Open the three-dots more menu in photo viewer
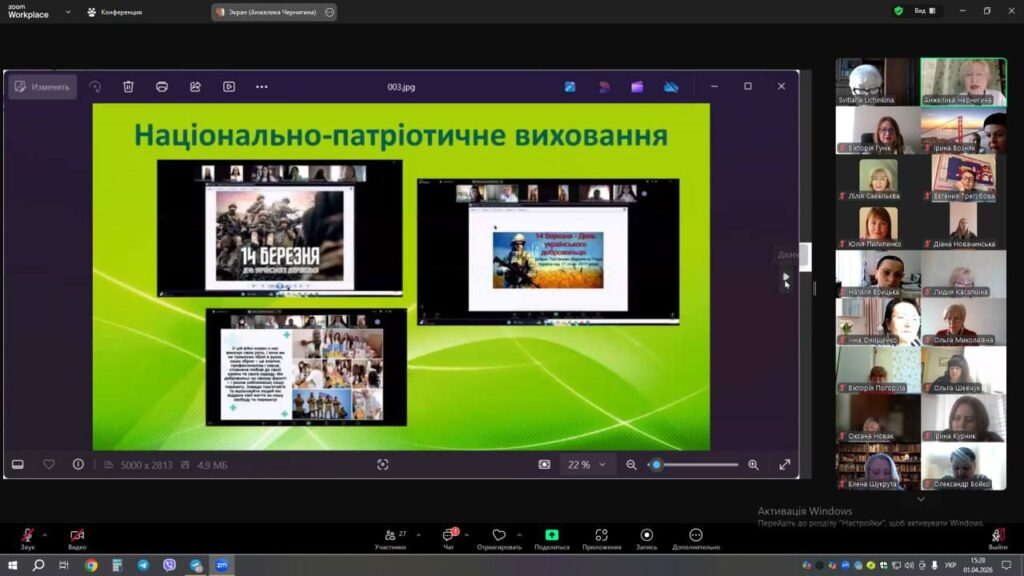 click(262, 87)
